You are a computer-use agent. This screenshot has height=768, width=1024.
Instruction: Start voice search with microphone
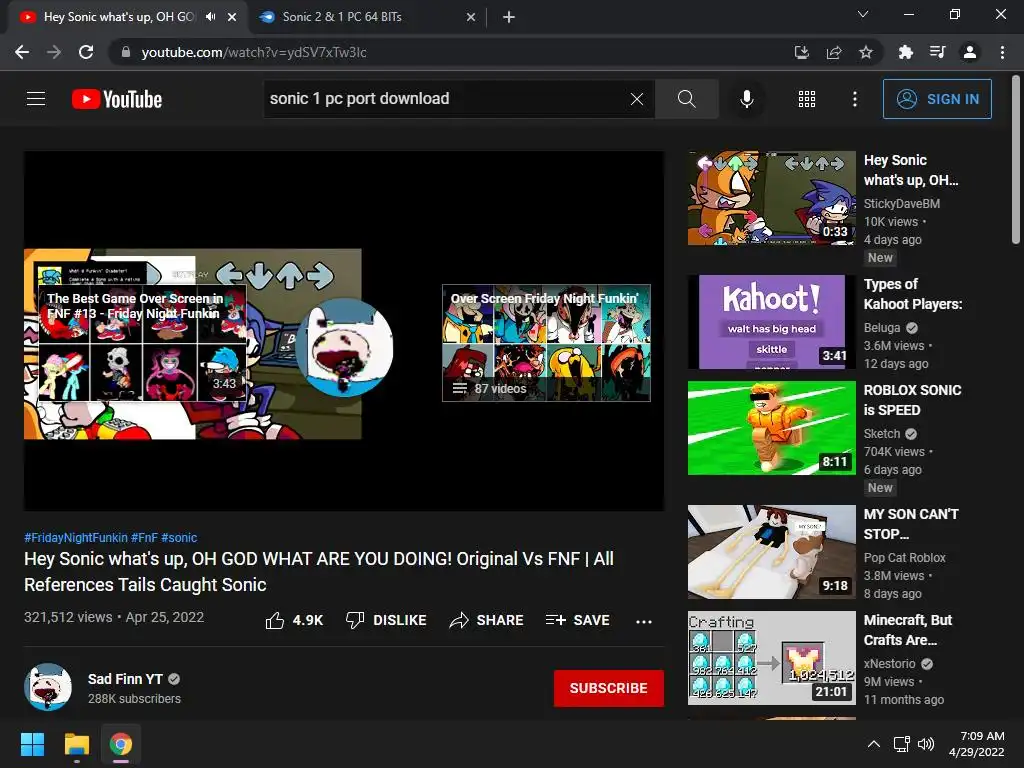[746, 99]
